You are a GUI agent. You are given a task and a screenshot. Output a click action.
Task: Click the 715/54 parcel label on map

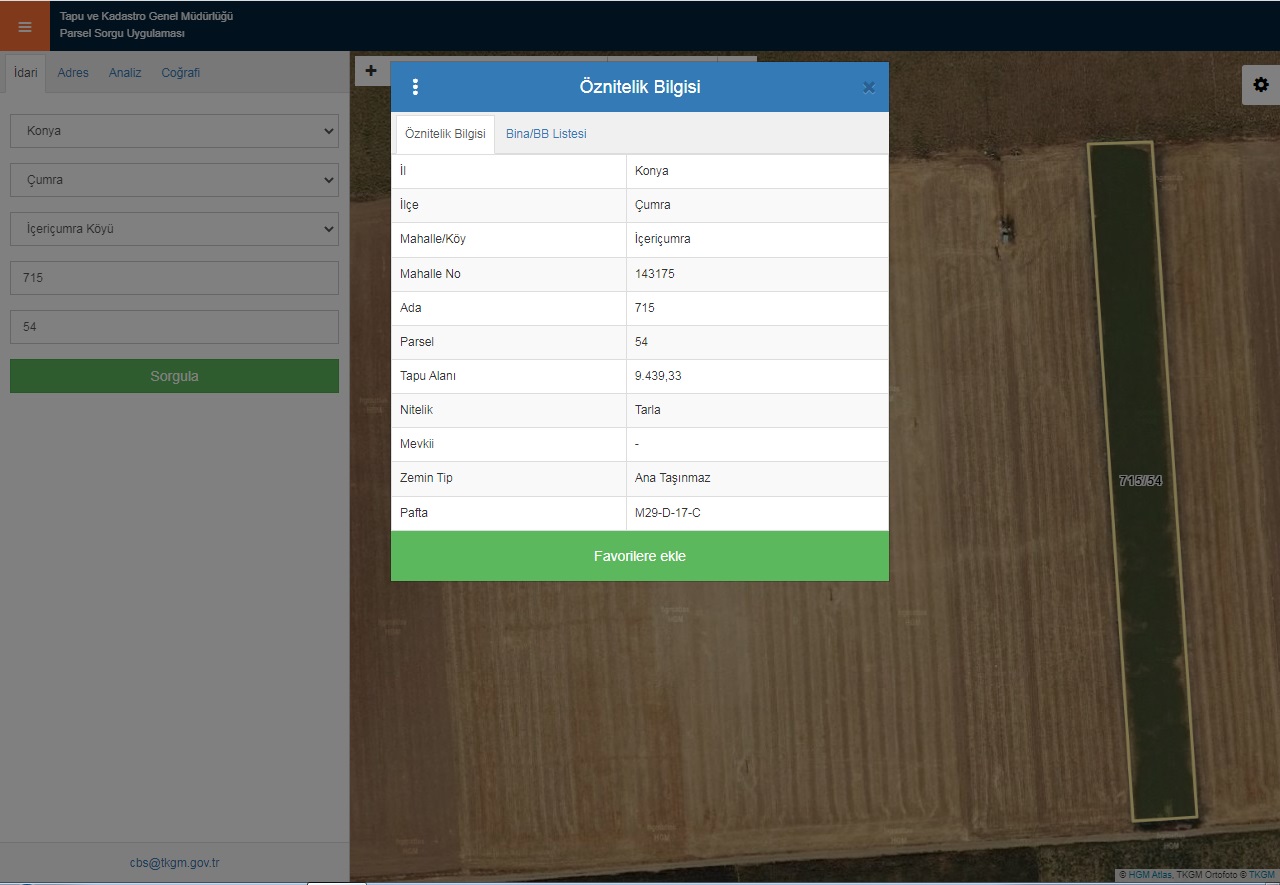click(1140, 481)
